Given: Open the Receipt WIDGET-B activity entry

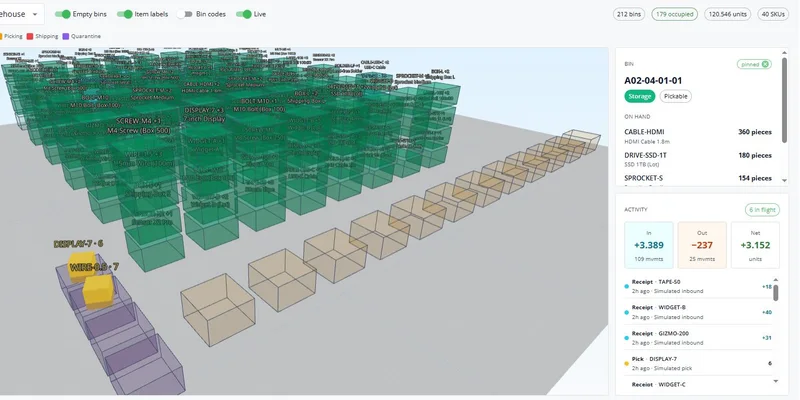Looking at the screenshot, I should [698, 312].
